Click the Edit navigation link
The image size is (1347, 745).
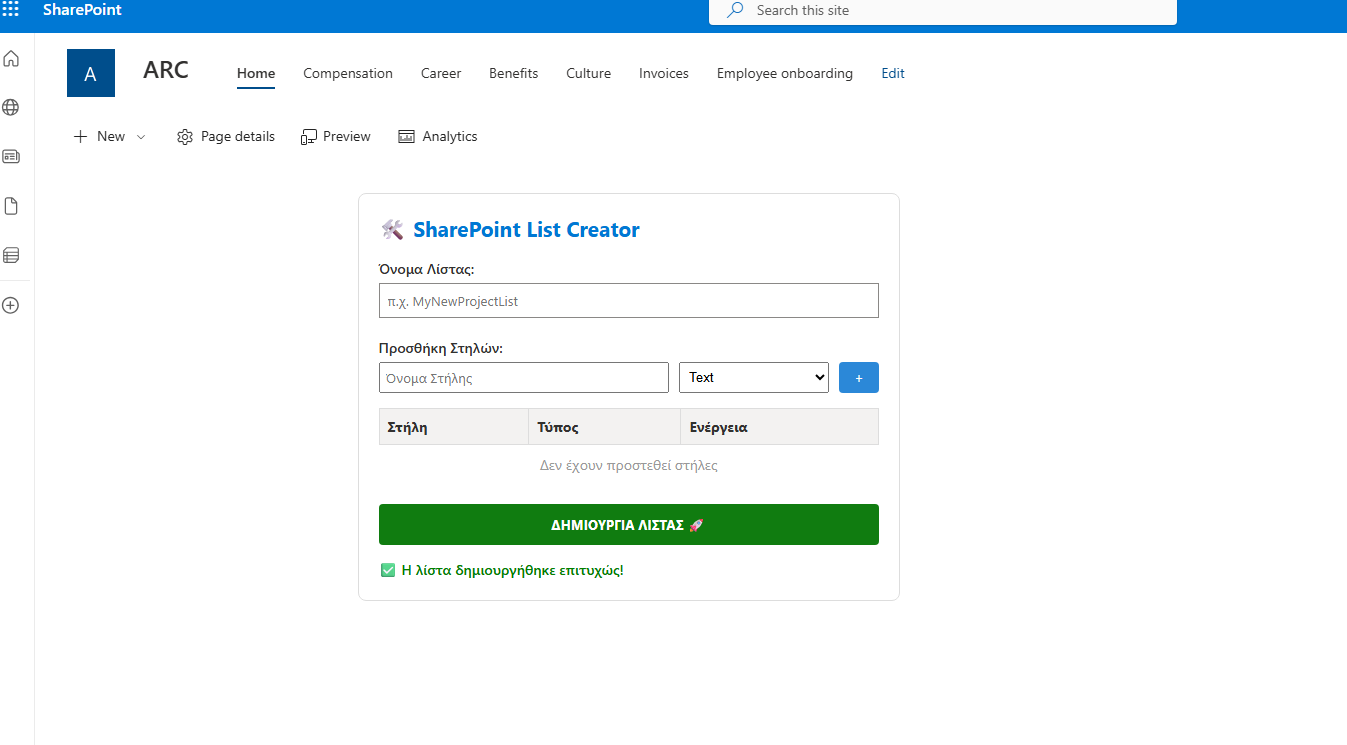click(892, 73)
